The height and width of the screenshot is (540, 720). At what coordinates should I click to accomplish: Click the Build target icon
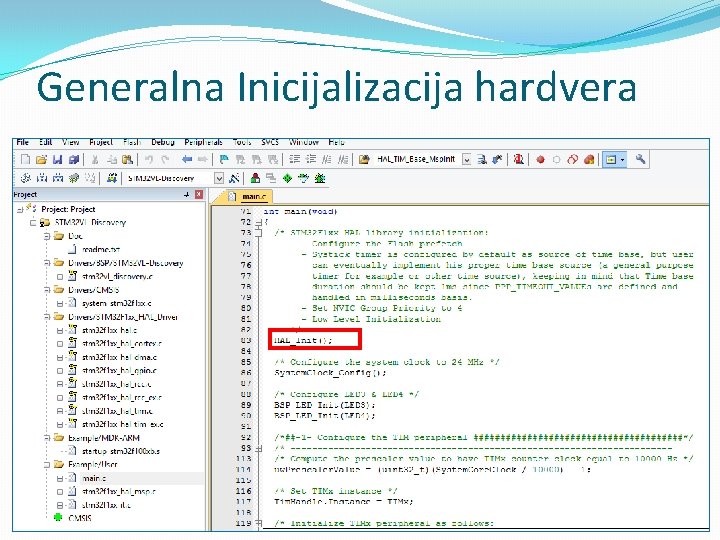42,178
